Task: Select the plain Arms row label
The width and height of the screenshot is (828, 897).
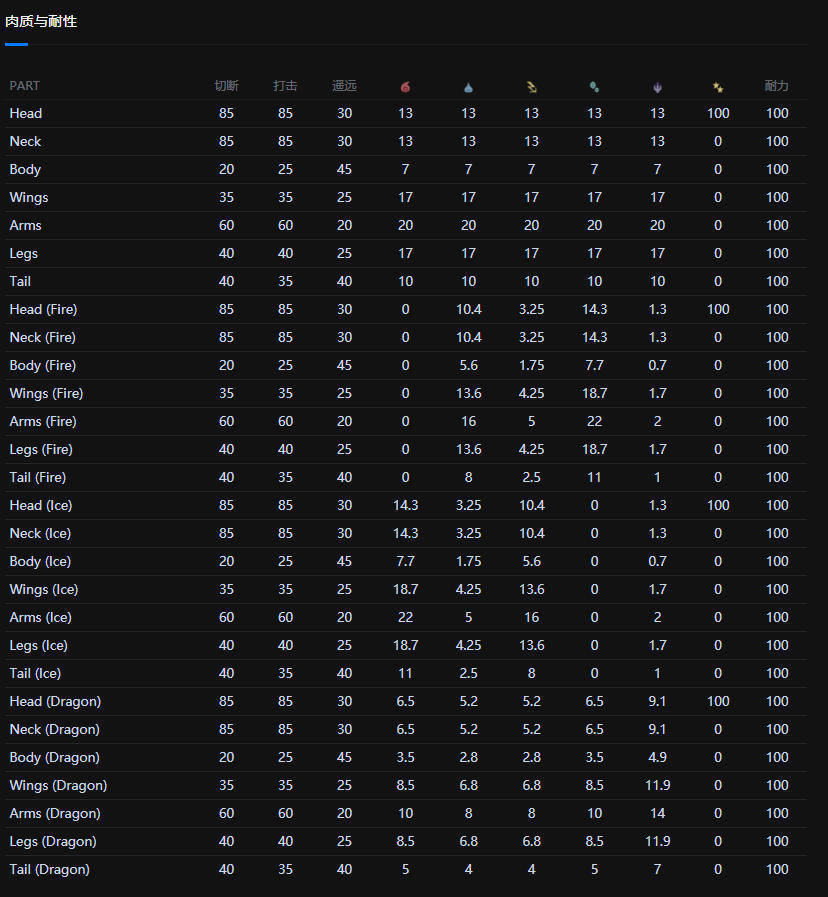Action: click(x=25, y=225)
